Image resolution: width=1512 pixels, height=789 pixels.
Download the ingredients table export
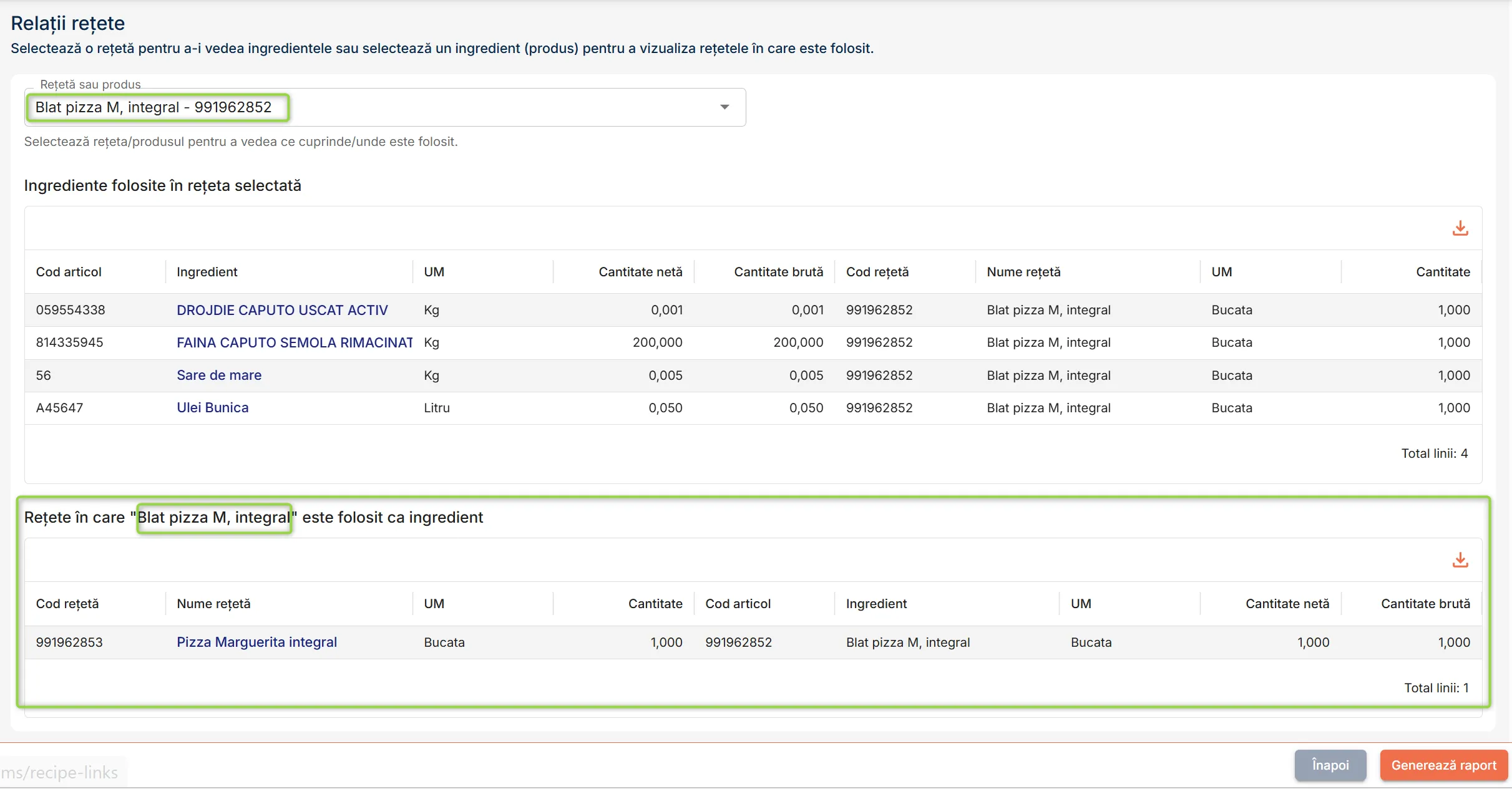[x=1460, y=228]
